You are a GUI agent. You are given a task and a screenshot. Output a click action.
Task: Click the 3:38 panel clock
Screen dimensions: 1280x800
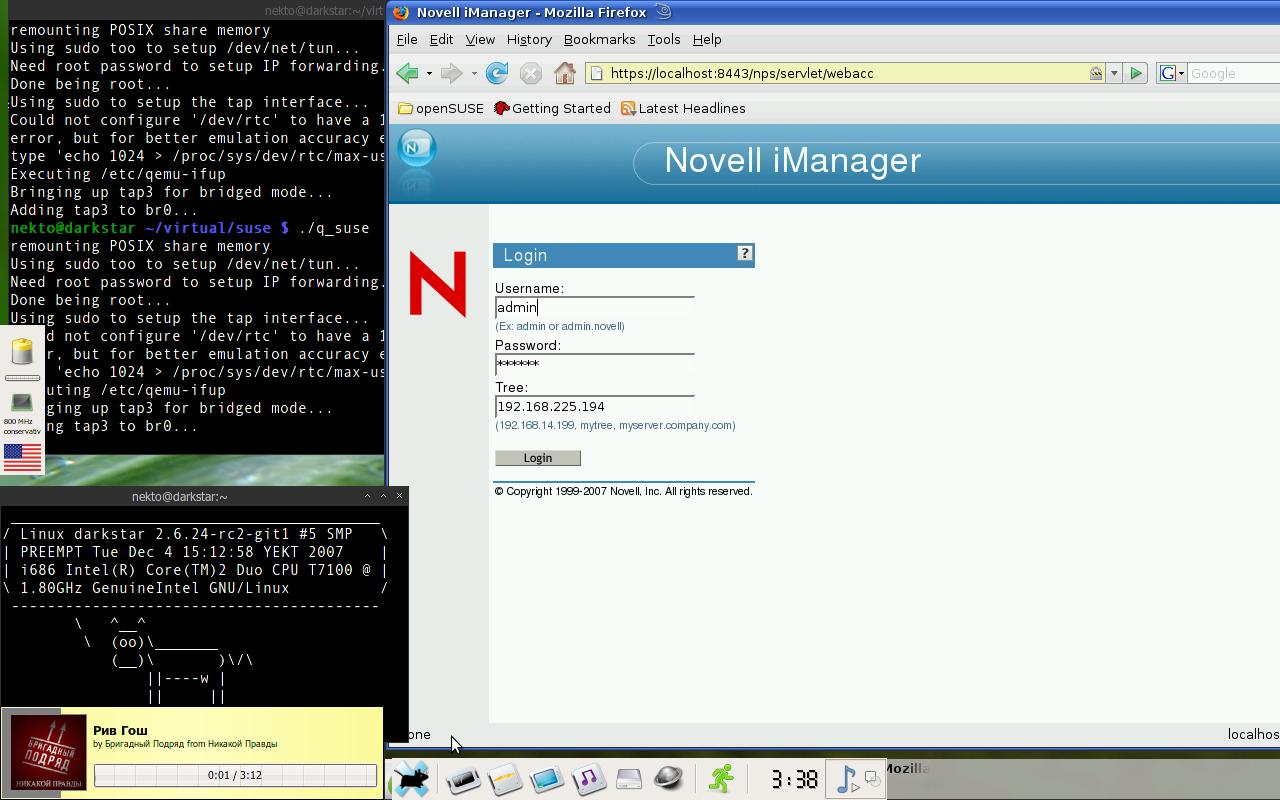click(793, 779)
